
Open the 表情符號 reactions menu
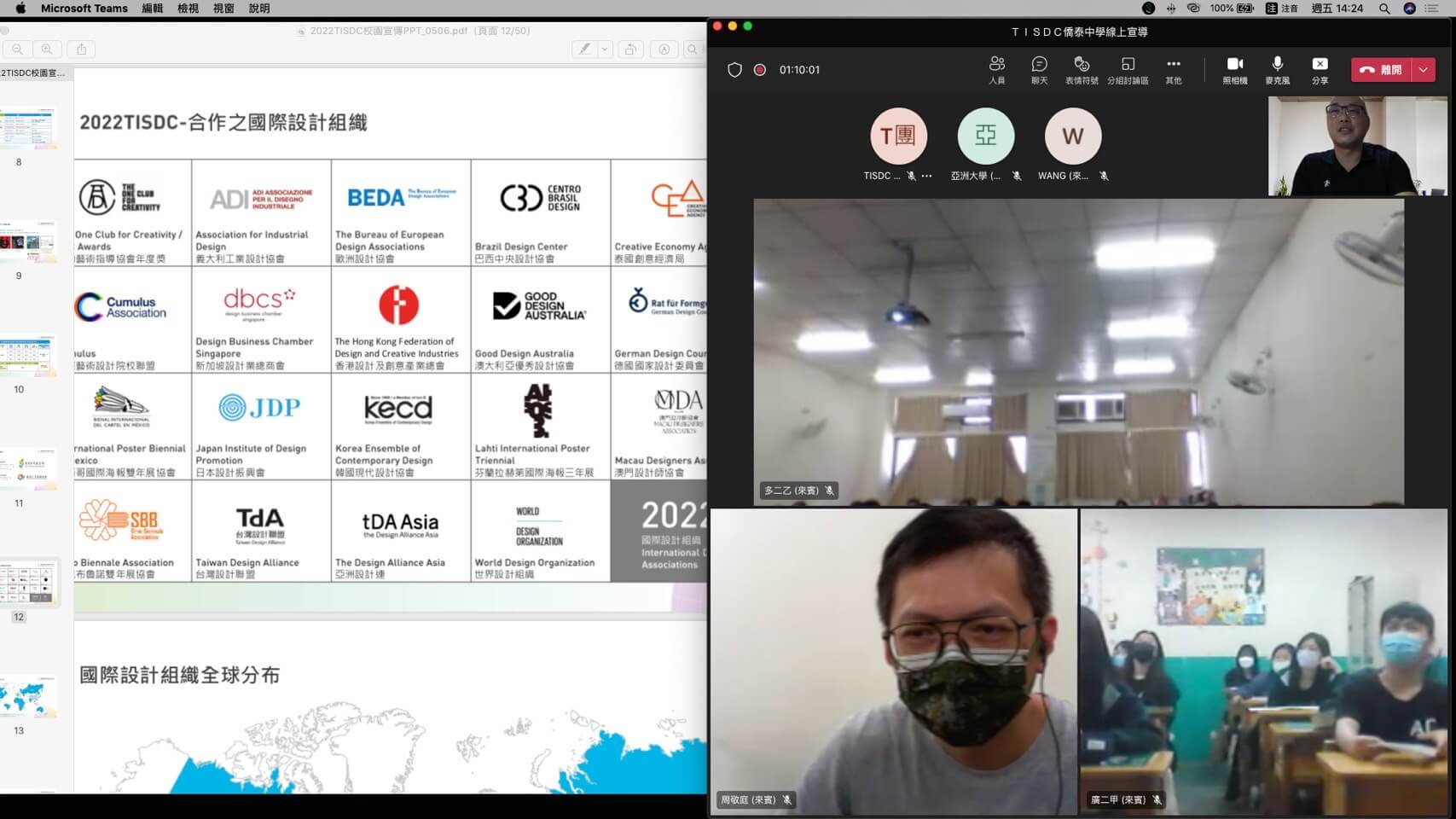[1082, 69]
